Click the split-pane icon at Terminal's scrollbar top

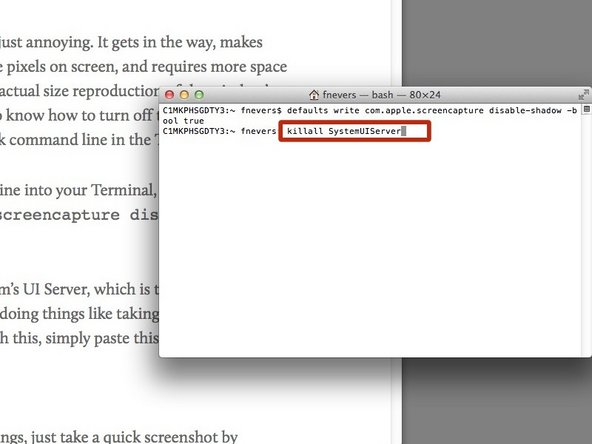tap(586, 109)
